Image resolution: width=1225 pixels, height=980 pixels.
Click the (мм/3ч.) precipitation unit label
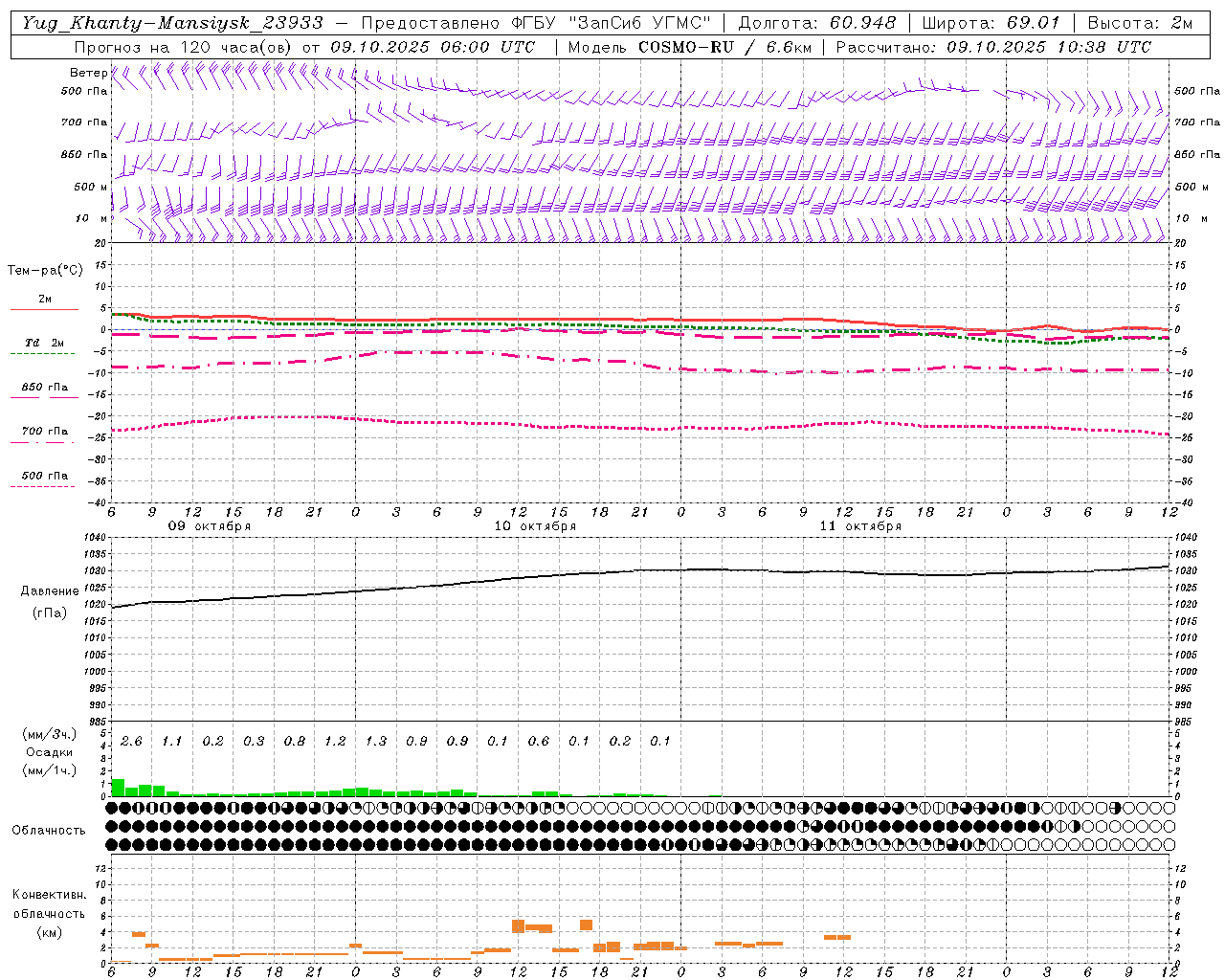point(49,735)
